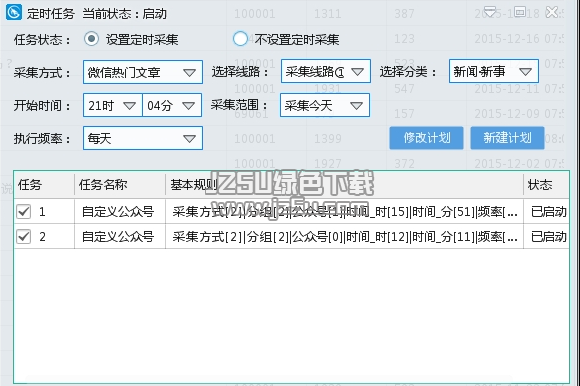
Task: Open the title bar dropdown menu icon
Action: (490, 12)
